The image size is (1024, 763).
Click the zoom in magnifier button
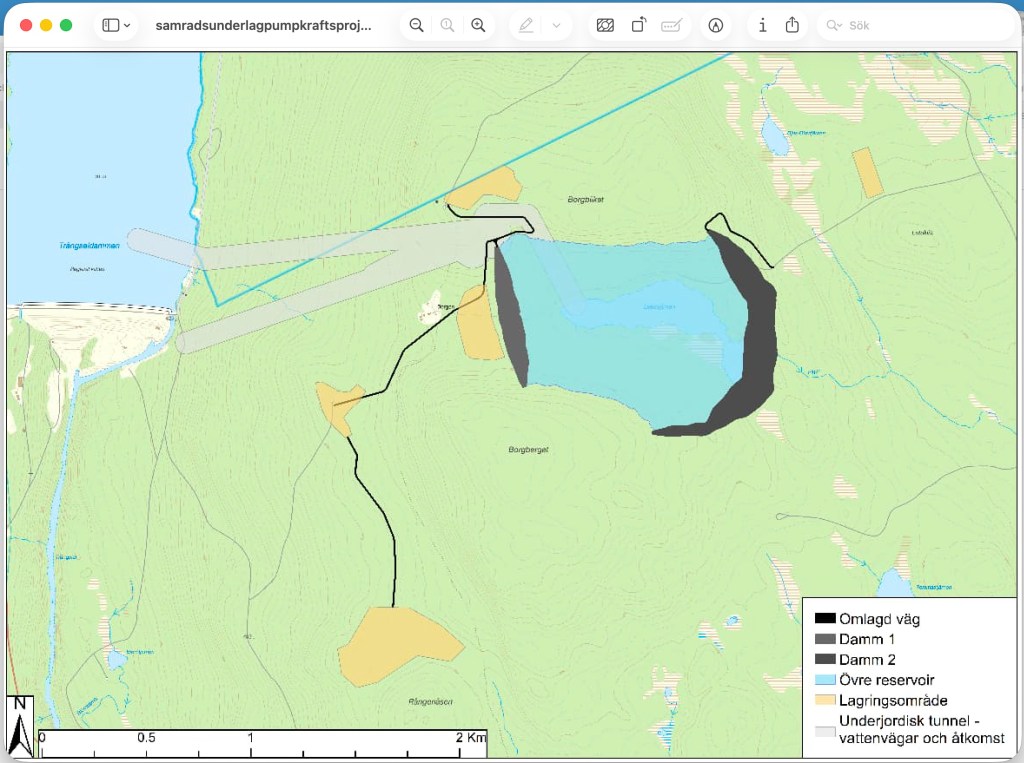[478, 25]
